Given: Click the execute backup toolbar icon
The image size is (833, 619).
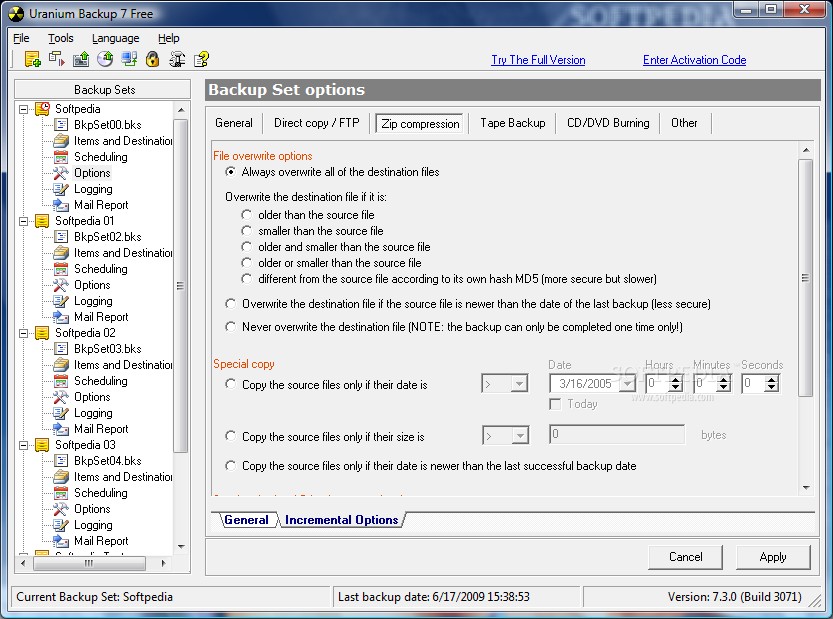Looking at the screenshot, I should pyautogui.click(x=57, y=59).
